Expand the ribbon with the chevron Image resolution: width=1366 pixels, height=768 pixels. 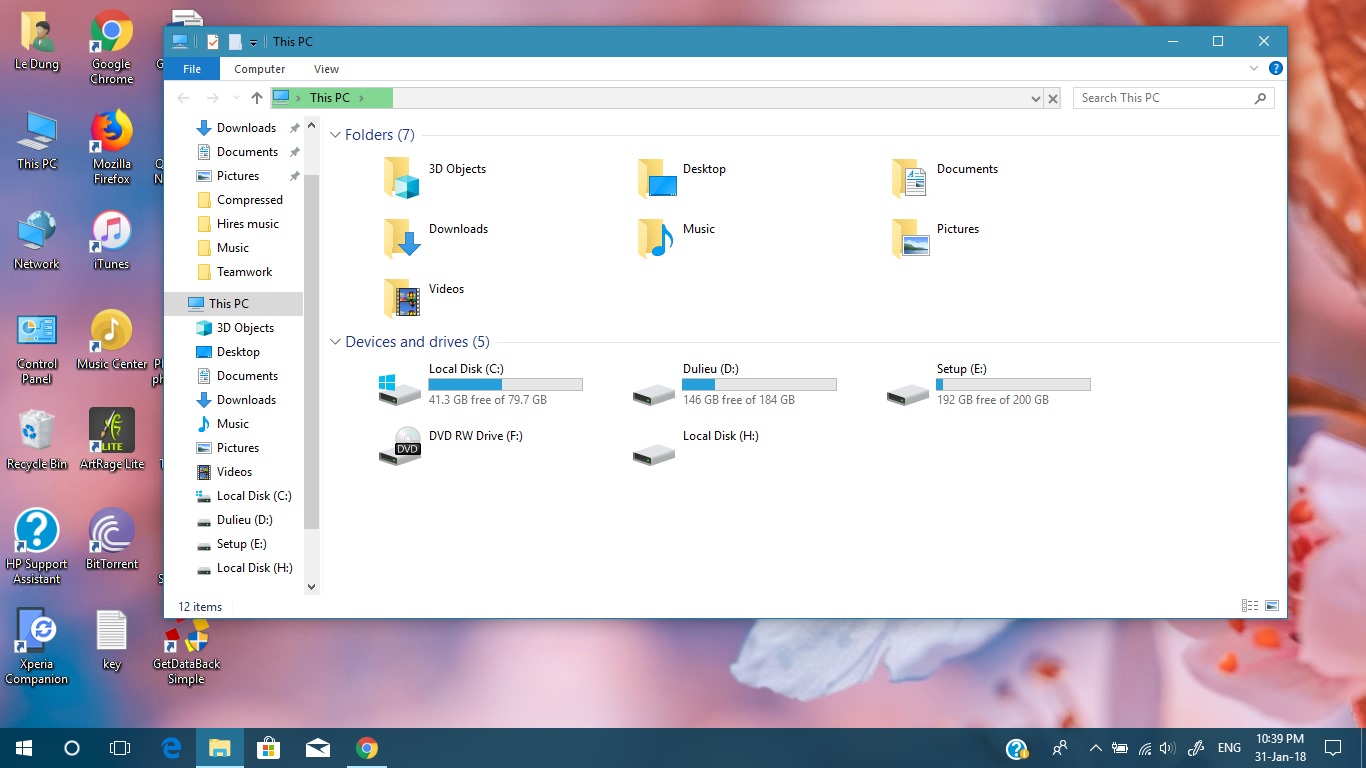tap(1254, 69)
